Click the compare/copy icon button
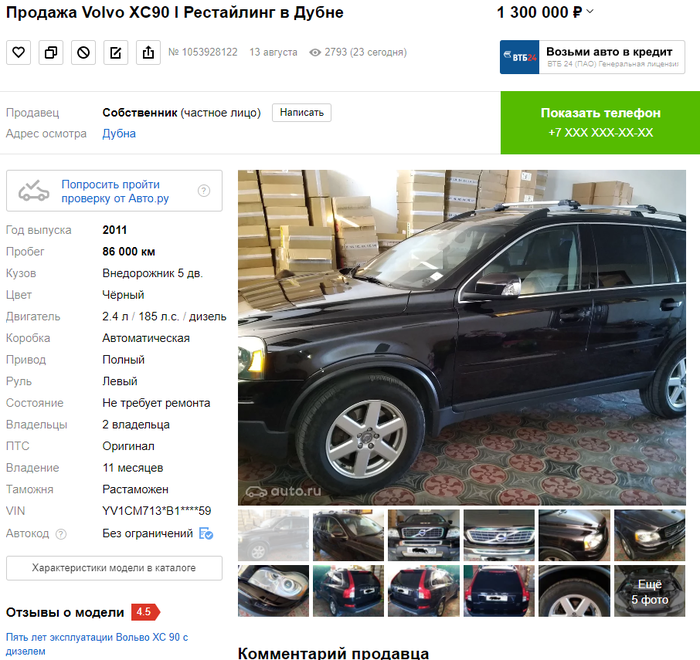This screenshot has height=660, width=700. [51, 53]
